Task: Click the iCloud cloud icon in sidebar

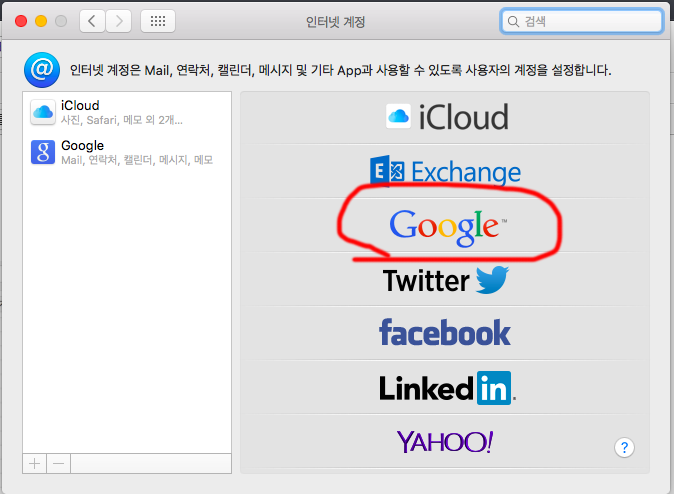Action: click(43, 112)
